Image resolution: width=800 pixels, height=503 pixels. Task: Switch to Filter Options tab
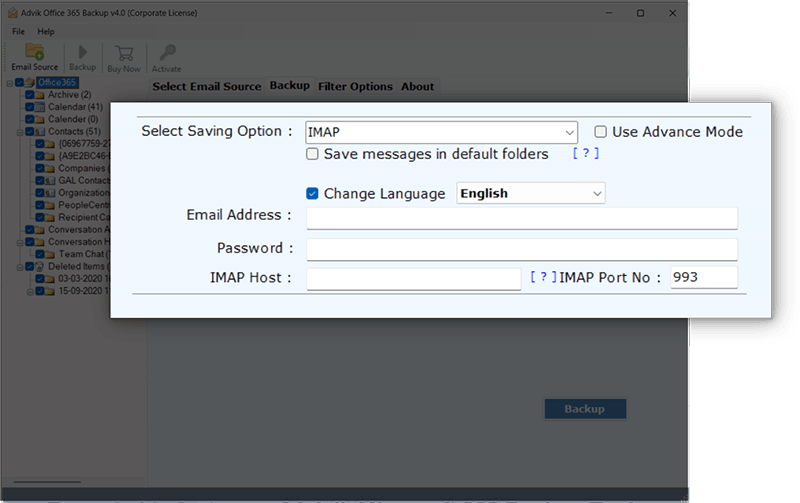(x=356, y=86)
